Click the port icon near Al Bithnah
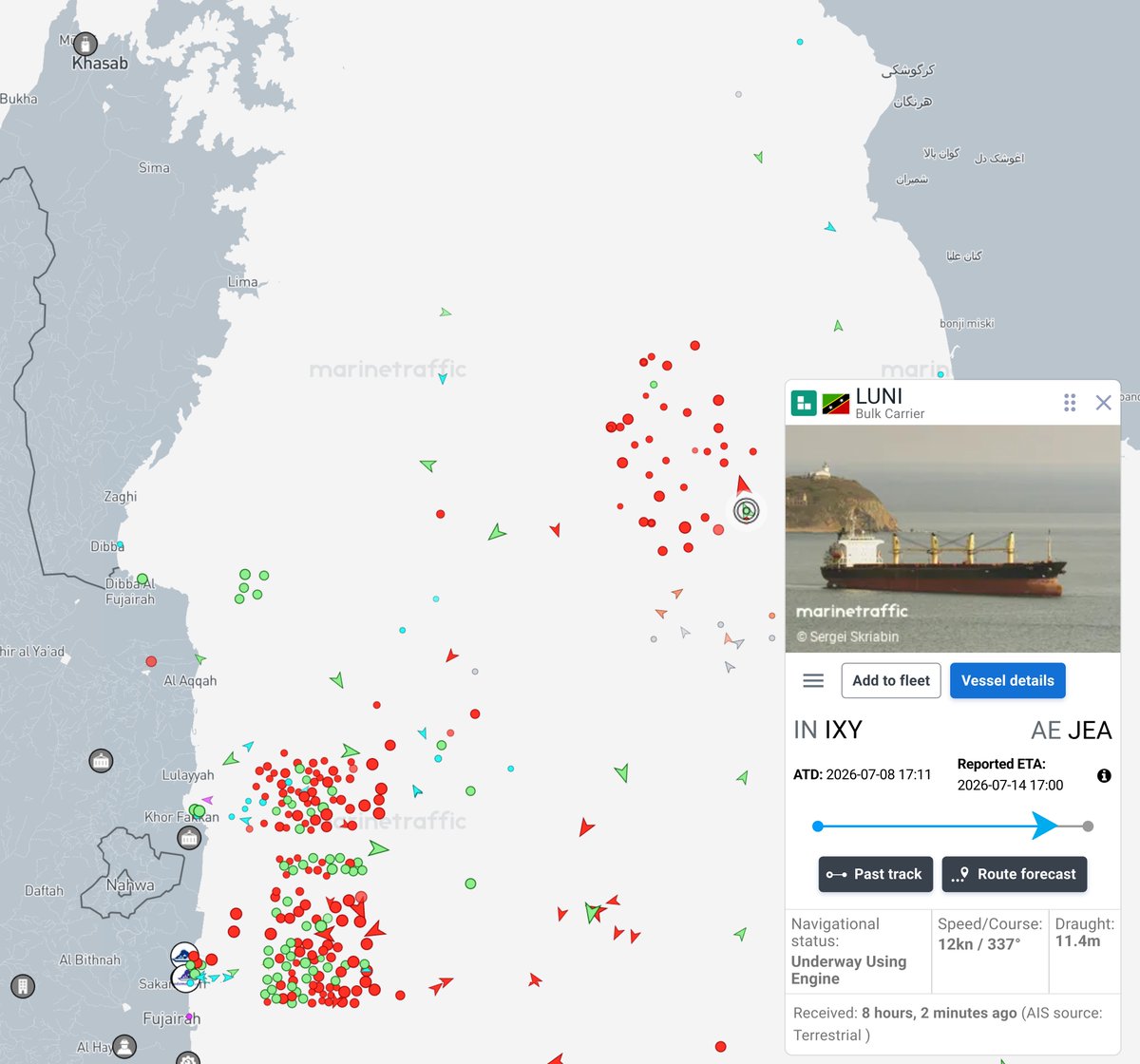1140x1064 pixels. 23,986
